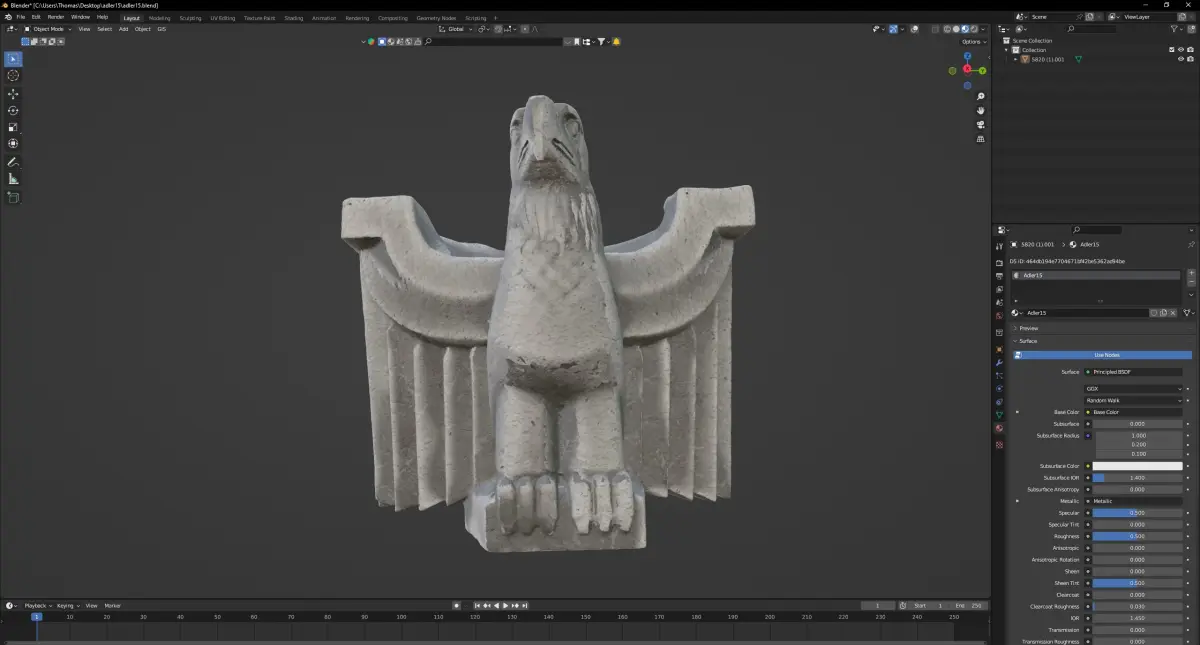Screen dimensions: 1200x645
Task: Switch perspective/orthographic grid icon in viewport
Action: (981, 139)
